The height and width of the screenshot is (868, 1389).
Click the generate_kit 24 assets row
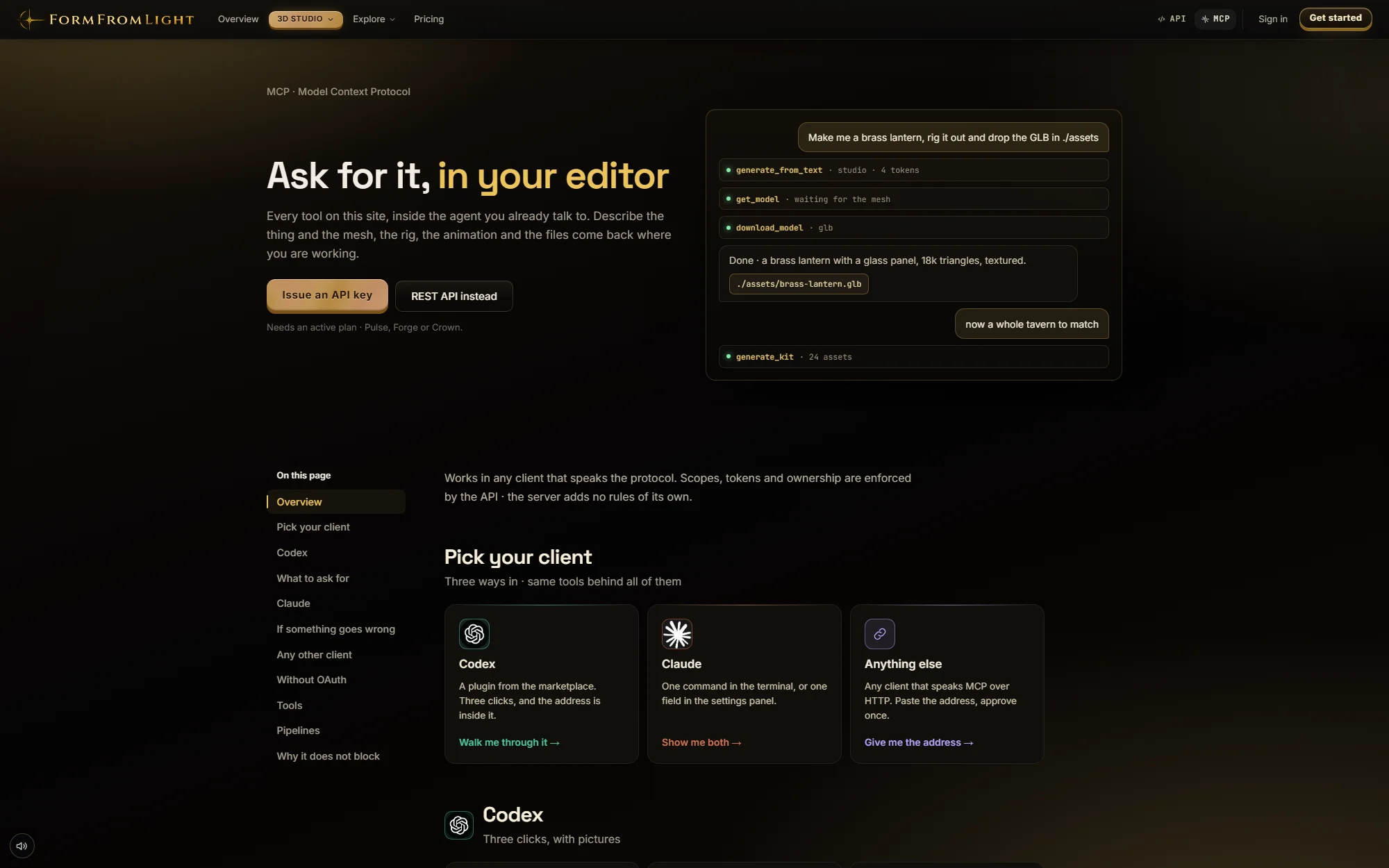(913, 357)
